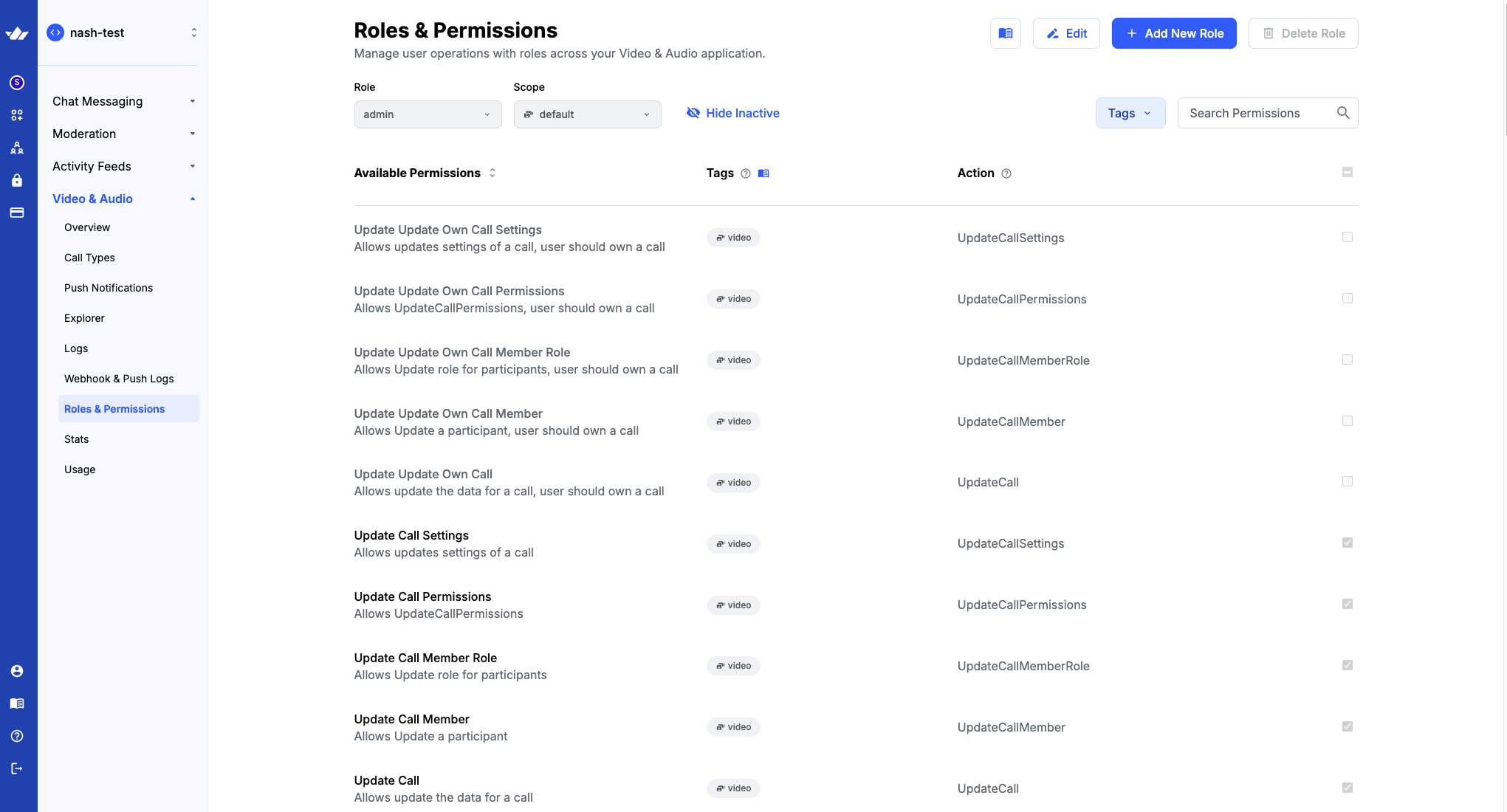Click the help question mark icon in left rail

coord(17,736)
